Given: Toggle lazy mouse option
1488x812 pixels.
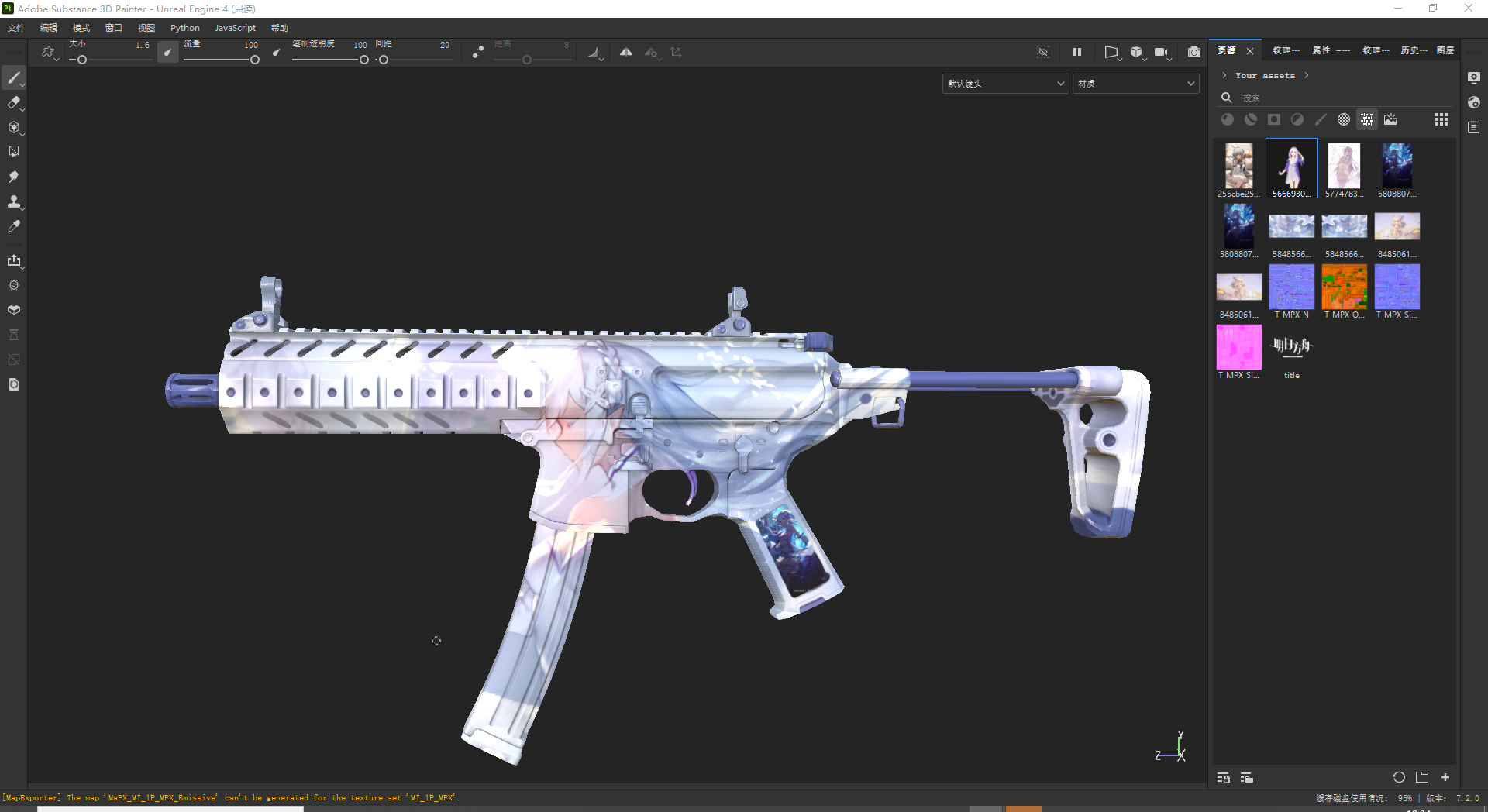Looking at the screenshot, I should tap(478, 52).
